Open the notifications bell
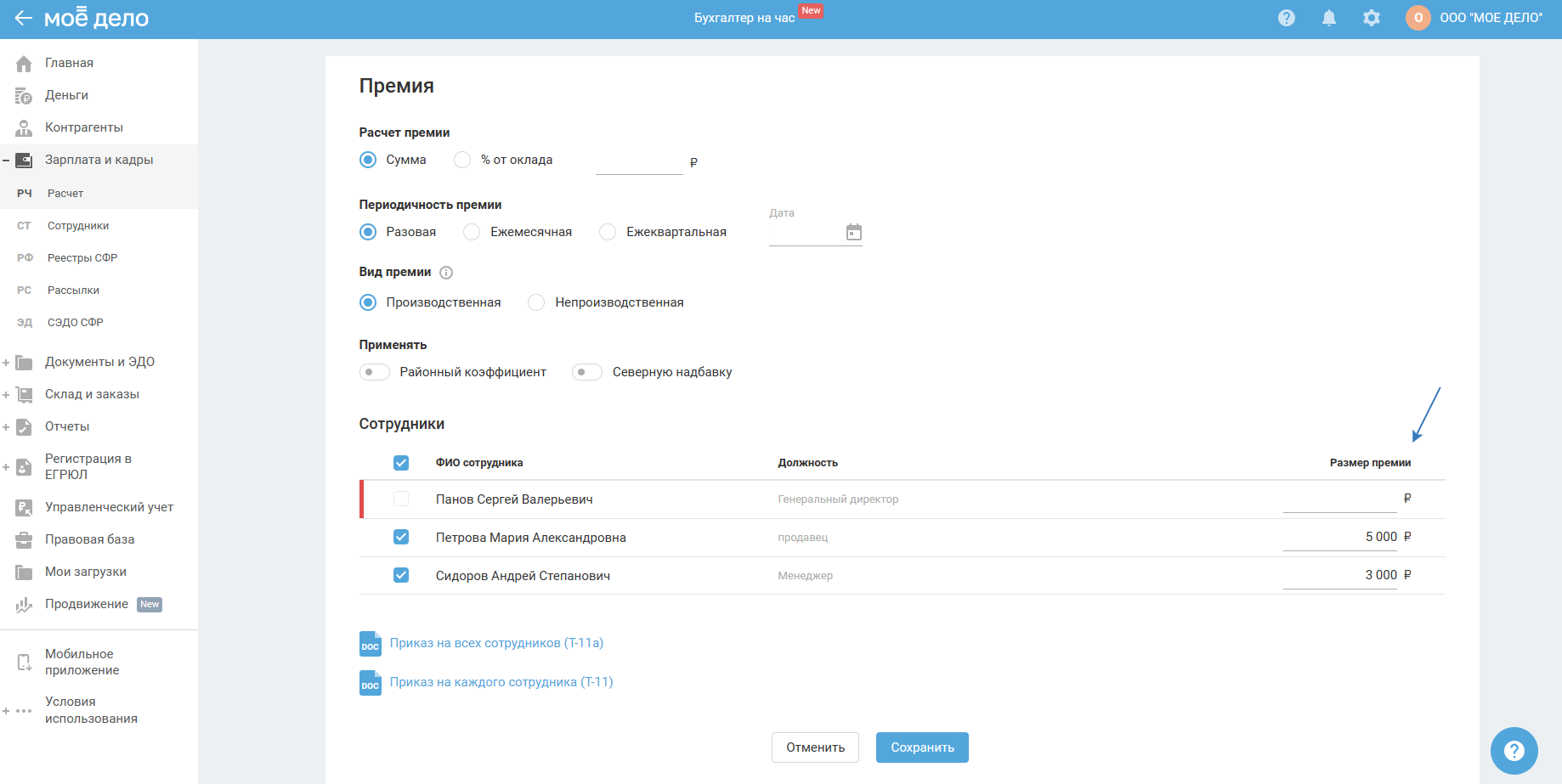1562x784 pixels. tap(1329, 18)
